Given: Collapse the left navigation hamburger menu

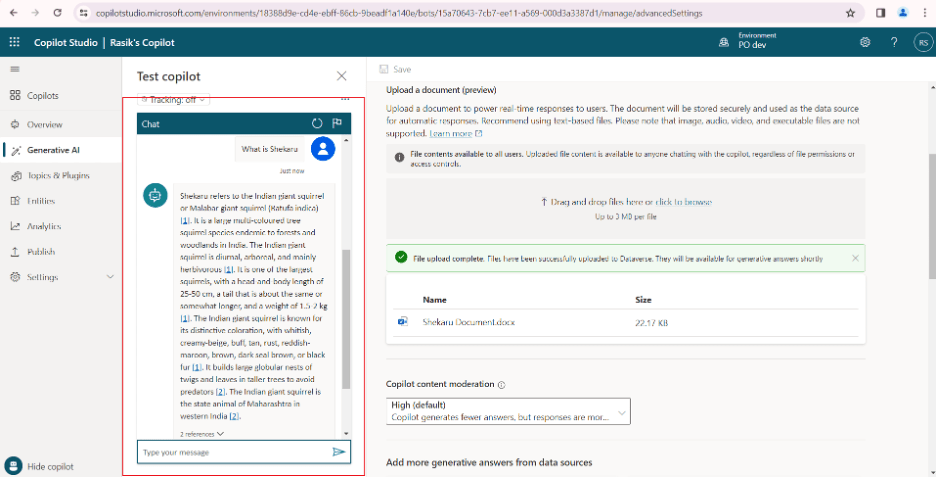Looking at the screenshot, I should pyautogui.click(x=15, y=68).
